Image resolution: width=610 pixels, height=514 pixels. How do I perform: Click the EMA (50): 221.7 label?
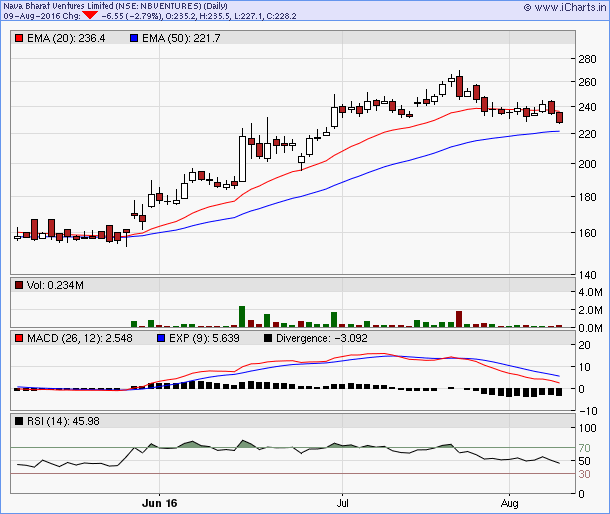181,38
